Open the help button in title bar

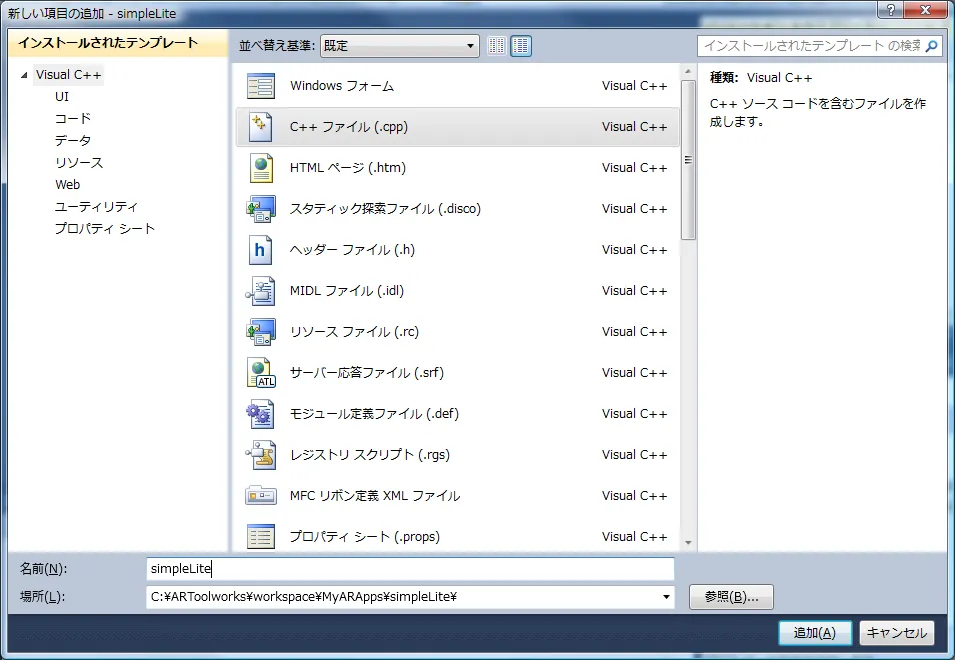point(890,10)
